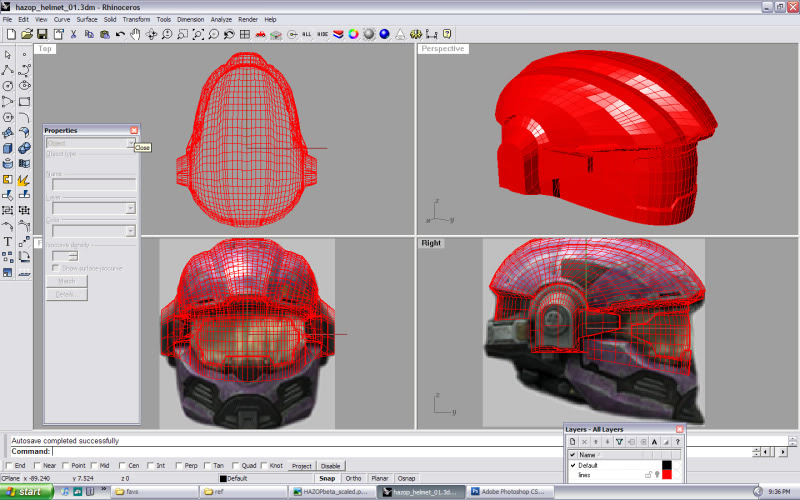Select the Polyline tool in left toolbox
The width and height of the screenshot is (800, 500).
pyautogui.click(x=8, y=70)
